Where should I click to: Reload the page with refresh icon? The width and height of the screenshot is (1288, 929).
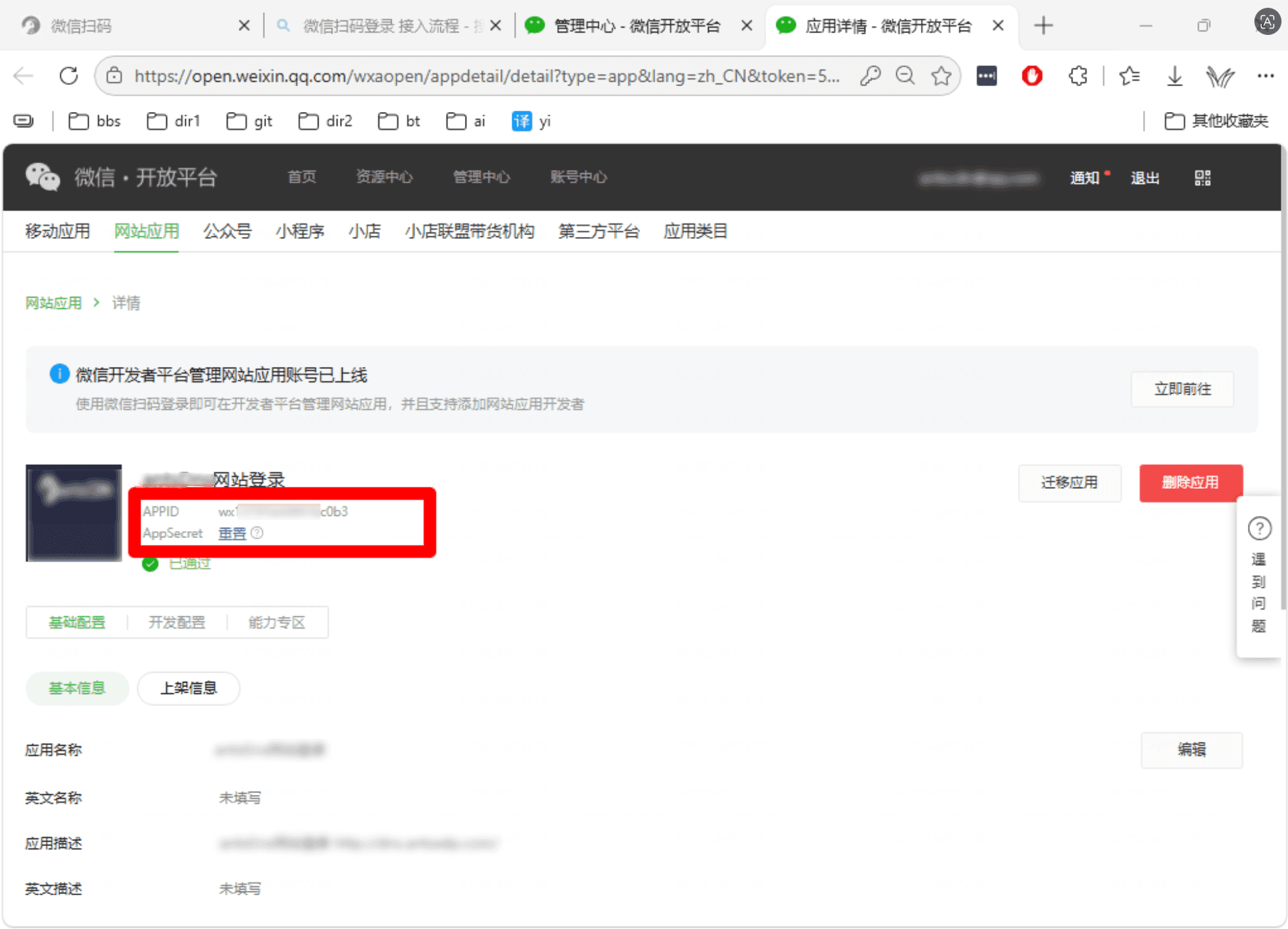point(69,76)
